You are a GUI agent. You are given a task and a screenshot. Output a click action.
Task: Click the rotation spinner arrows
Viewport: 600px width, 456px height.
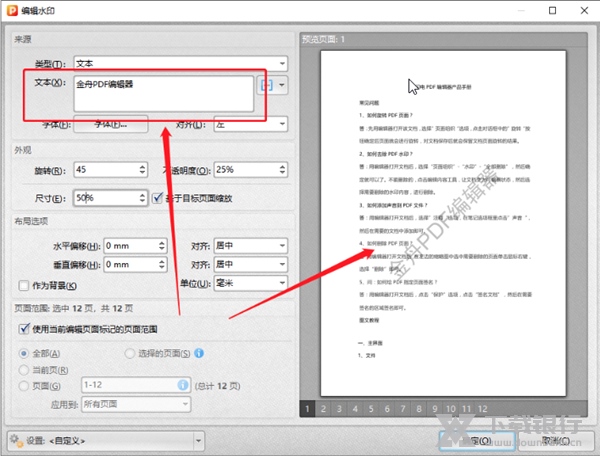[142, 169]
